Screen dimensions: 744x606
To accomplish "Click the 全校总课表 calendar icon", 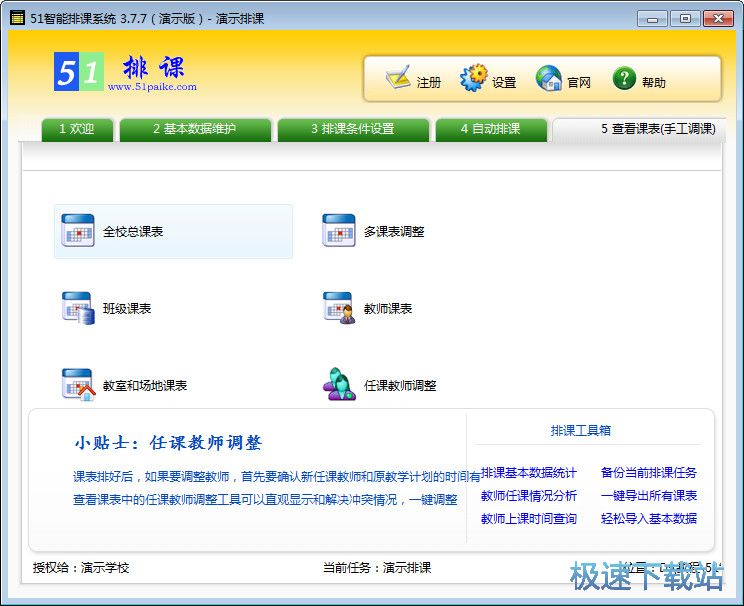I will pos(78,231).
